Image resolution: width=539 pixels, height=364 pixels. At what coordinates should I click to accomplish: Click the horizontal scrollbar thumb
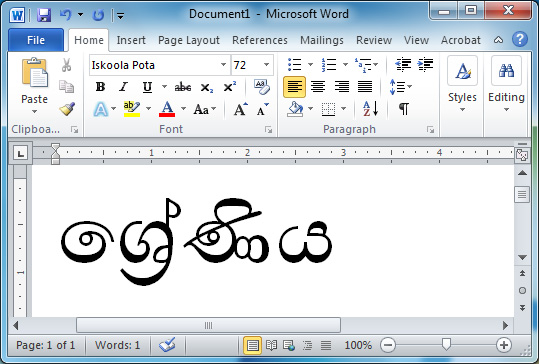[x=208, y=325]
